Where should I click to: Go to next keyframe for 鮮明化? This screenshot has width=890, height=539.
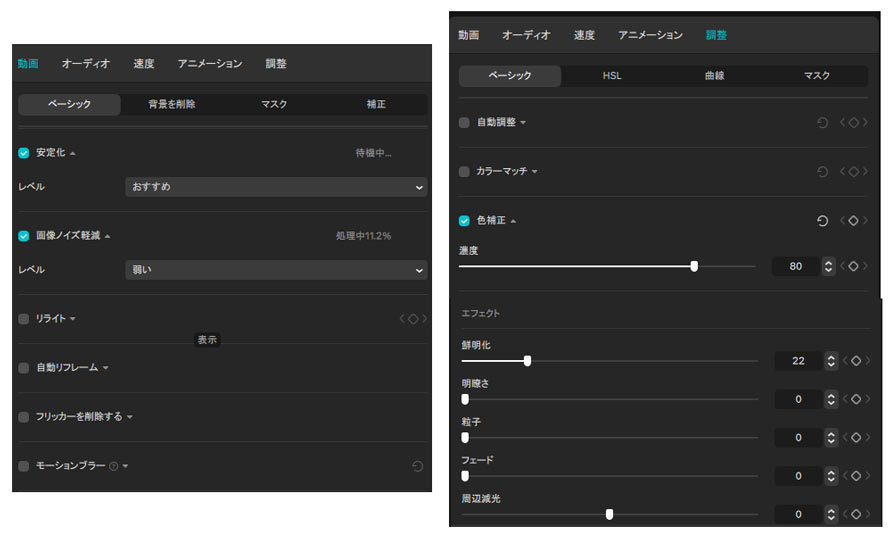tap(868, 361)
